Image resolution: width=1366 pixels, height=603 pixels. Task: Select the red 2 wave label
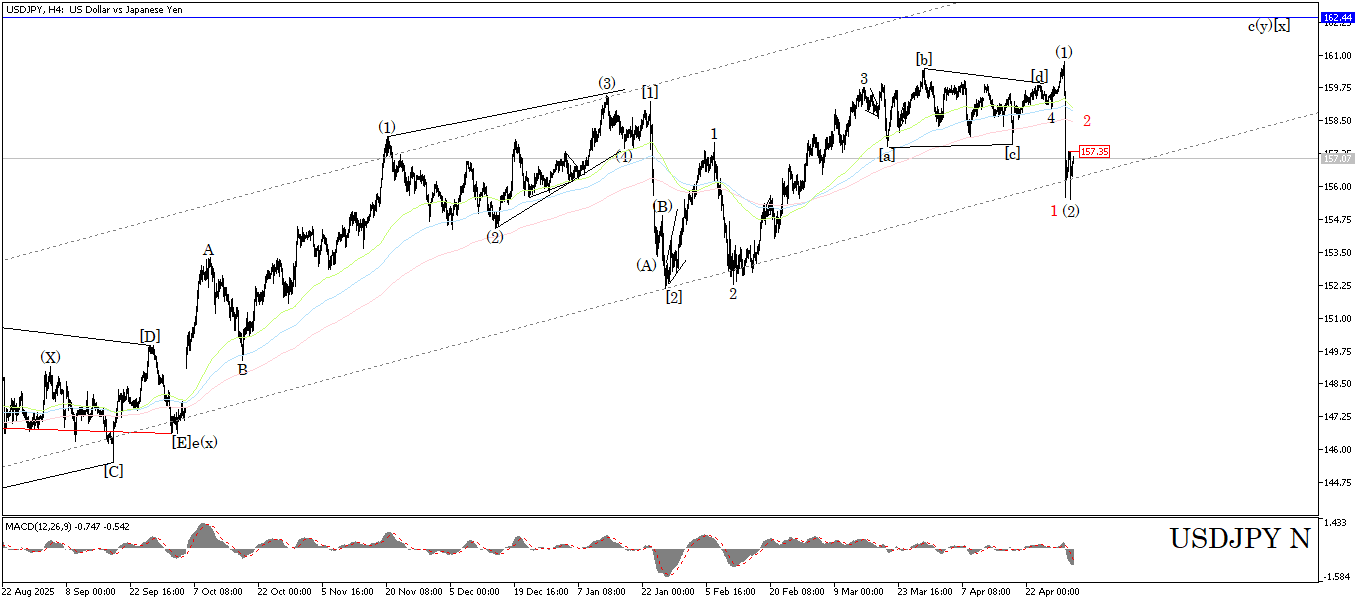(x=1087, y=121)
